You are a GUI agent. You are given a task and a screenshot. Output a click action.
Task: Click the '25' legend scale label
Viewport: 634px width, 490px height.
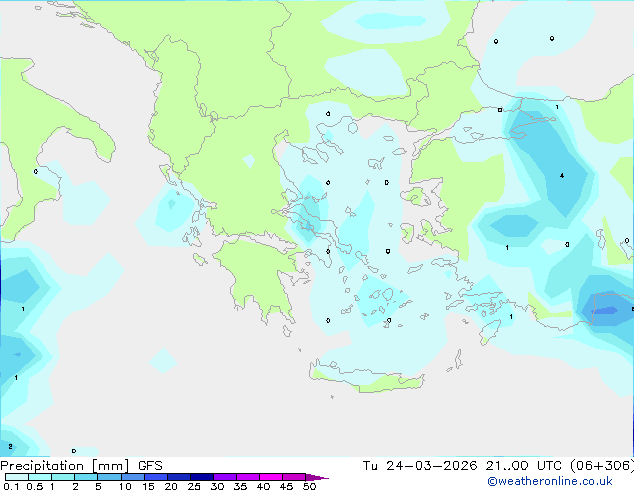coord(194,486)
